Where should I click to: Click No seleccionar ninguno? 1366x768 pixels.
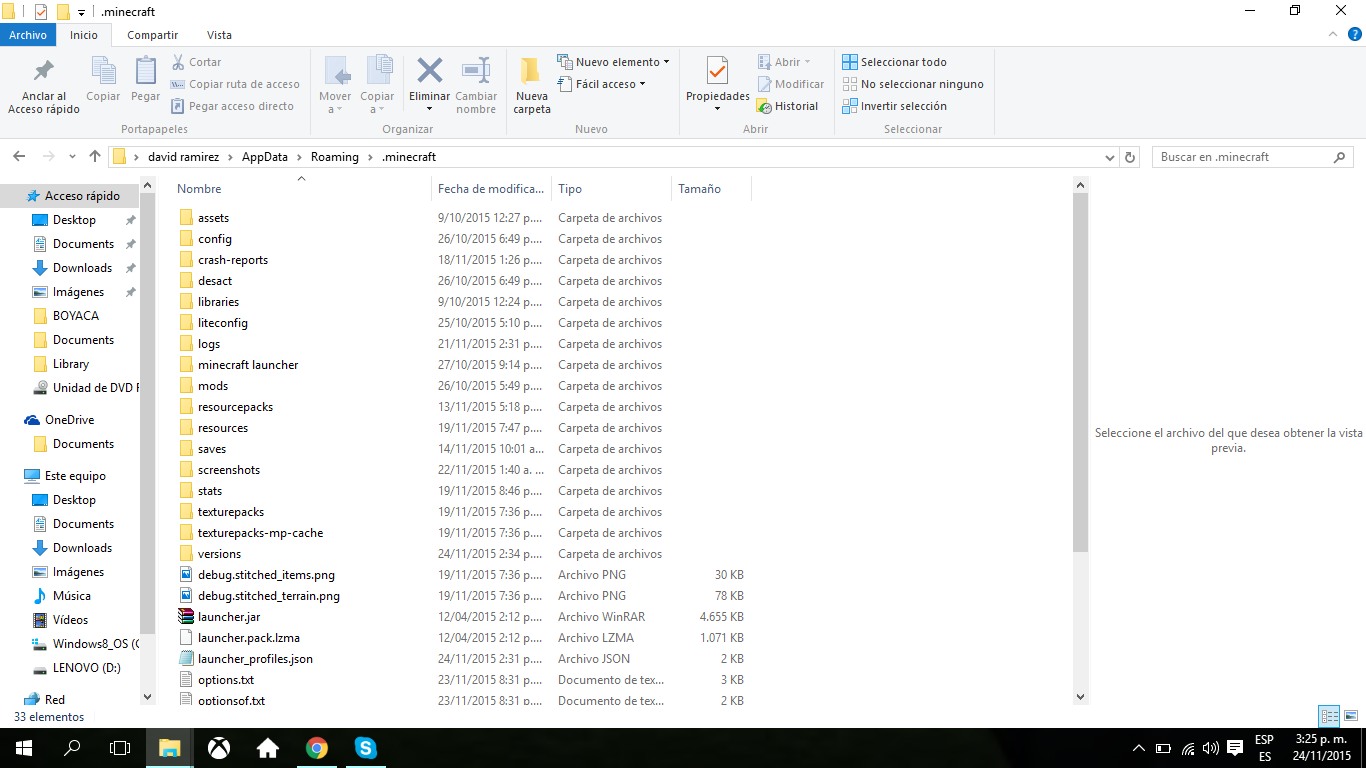tap(912, 84)
